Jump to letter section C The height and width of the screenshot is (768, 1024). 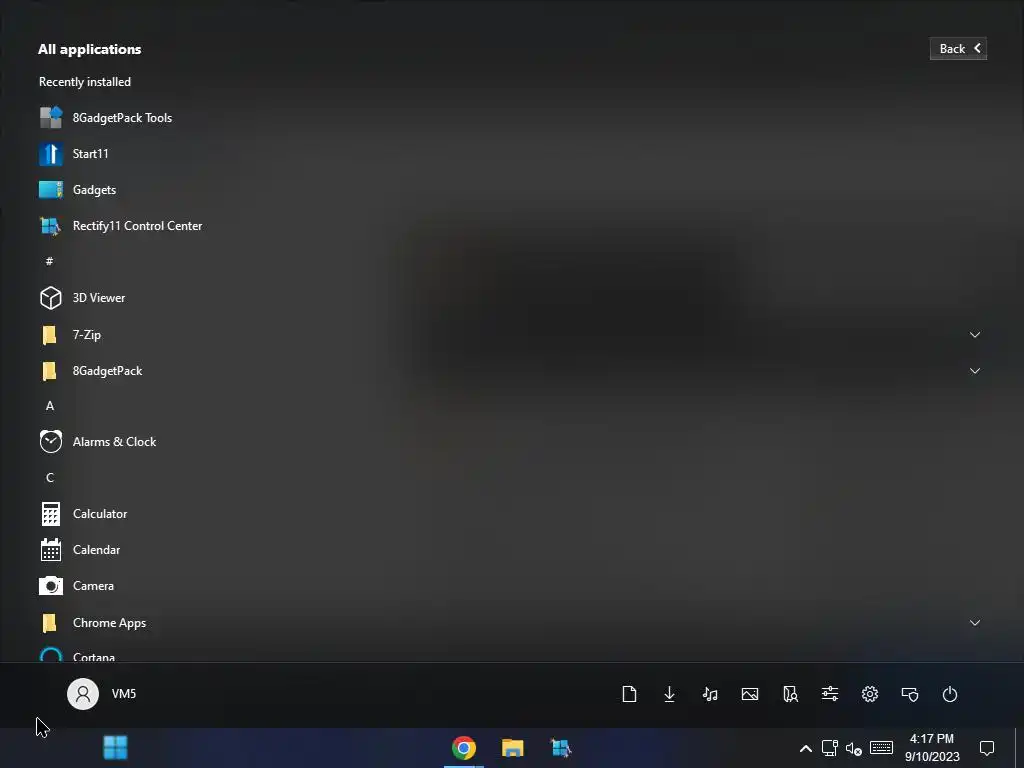click(50, 478)
